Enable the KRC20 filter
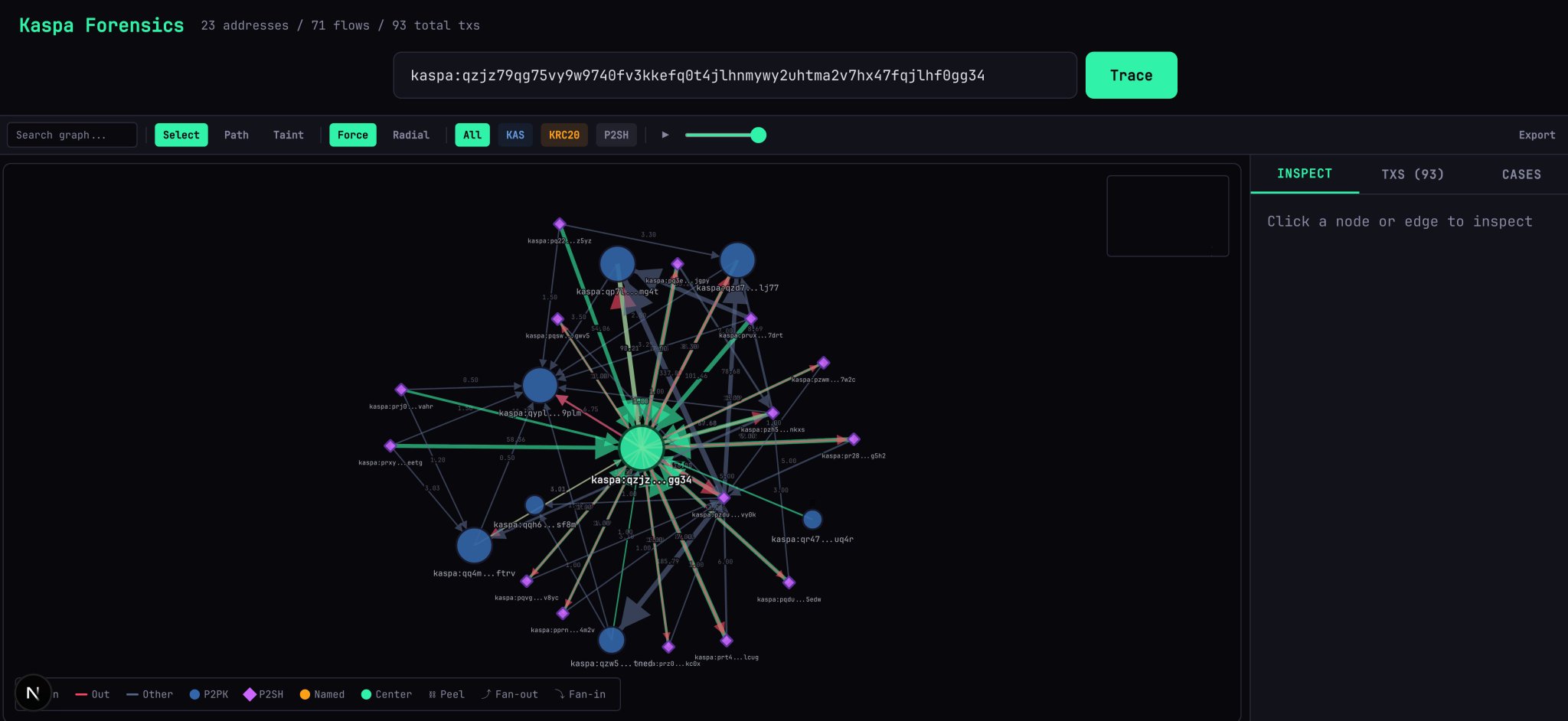Viewport: 1568px width, 721px height. pyautogui.click(x=563, y=135)
